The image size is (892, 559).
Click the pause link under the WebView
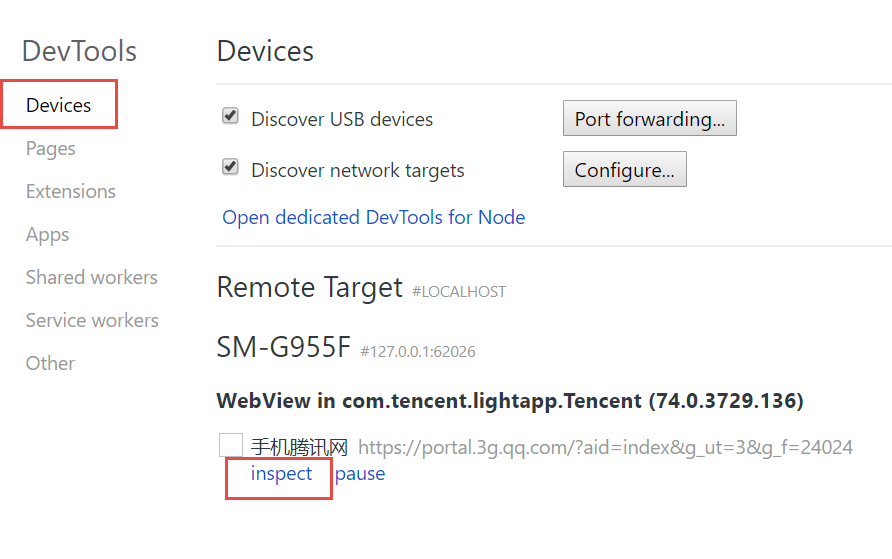click(360, 473)
